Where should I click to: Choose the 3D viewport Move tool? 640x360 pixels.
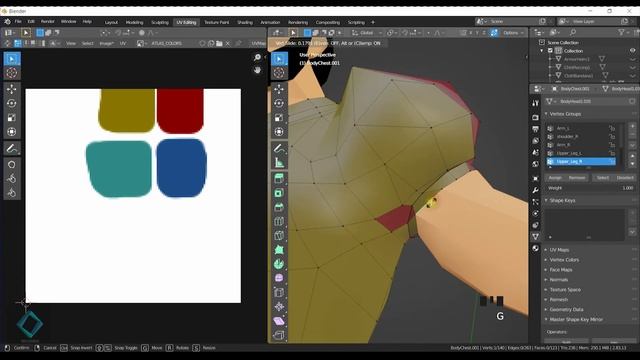coord(279,89)
